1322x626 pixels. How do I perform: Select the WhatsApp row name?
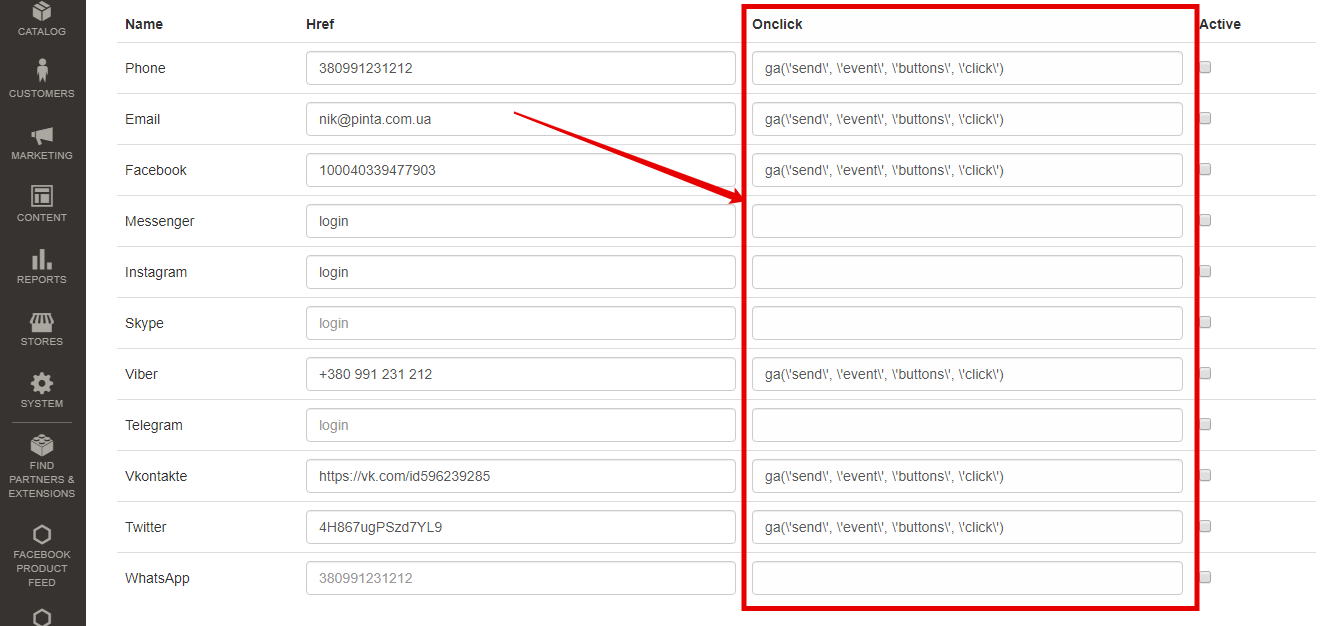click(x=157, y=578)
